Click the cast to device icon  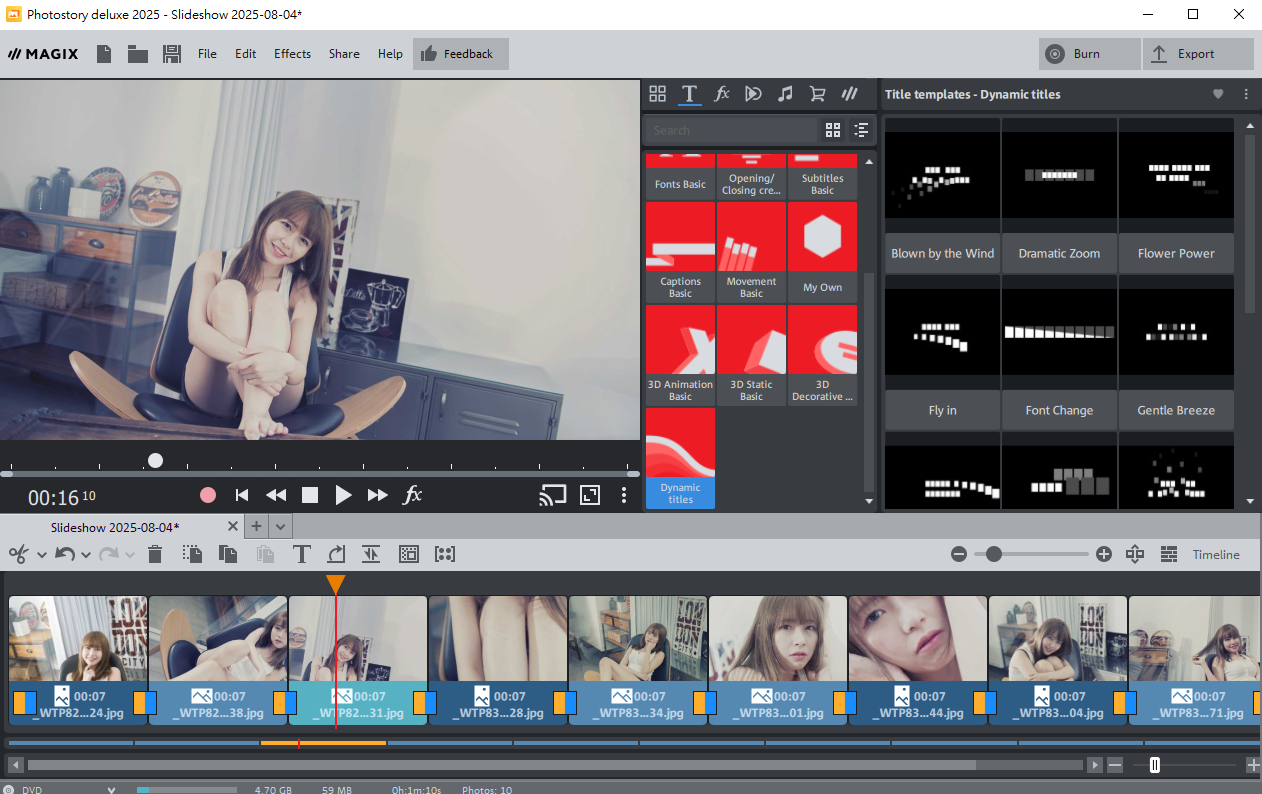(552, 495)
